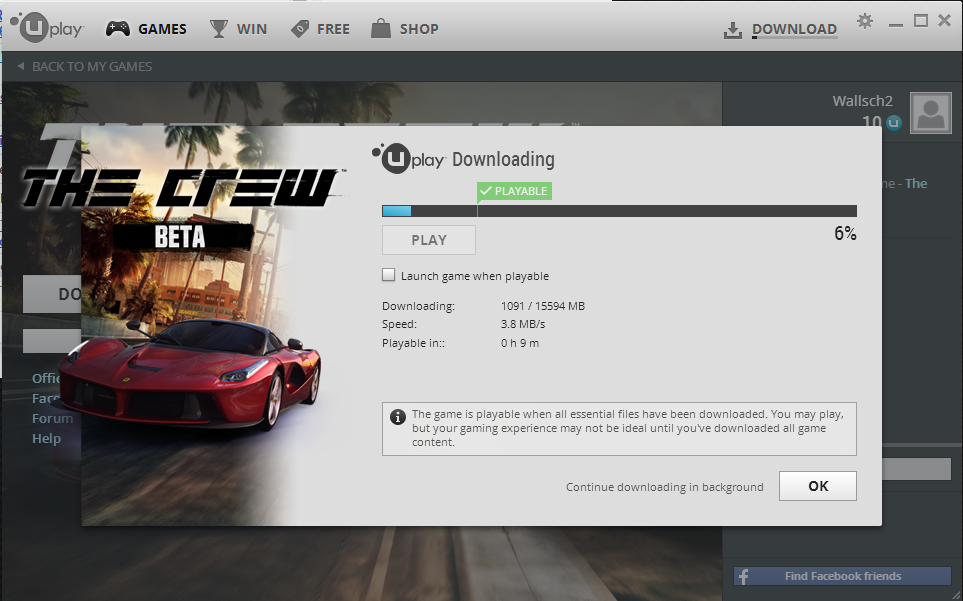The height and width of the screenshot is (601, 963).
Task: Open the GAMES tab
Action: coord(162,29)
